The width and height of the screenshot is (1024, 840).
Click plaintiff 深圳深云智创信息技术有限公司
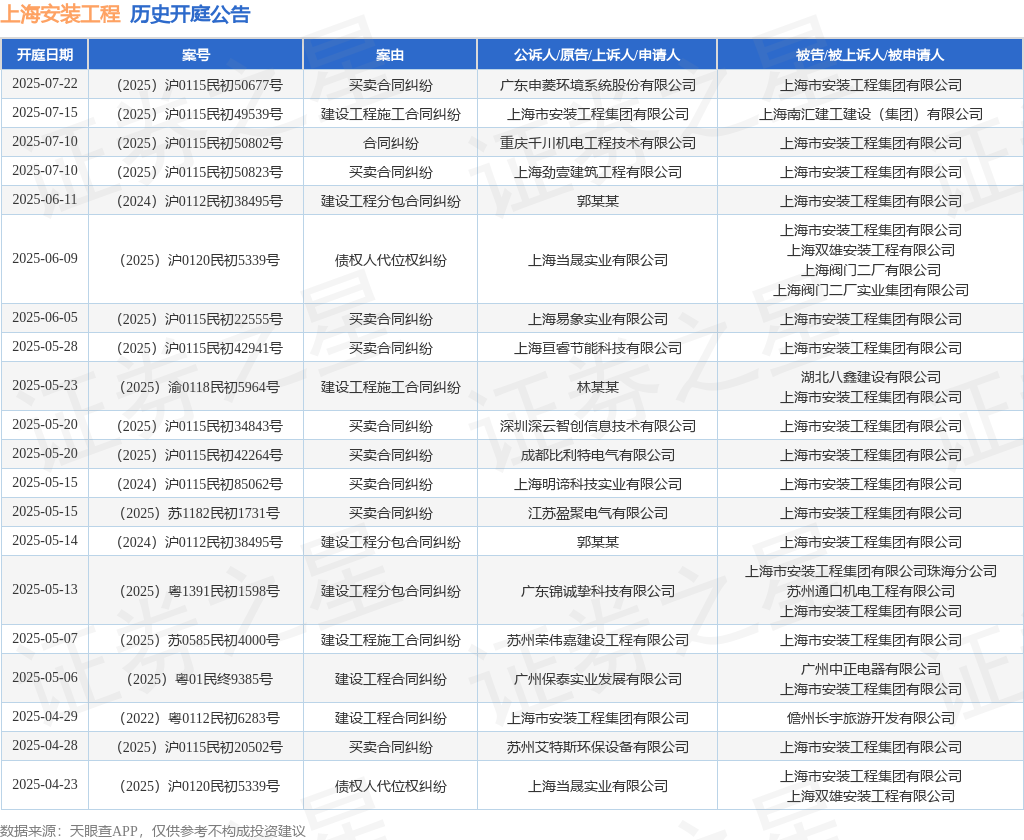pyautogui.click(x=598, y=426)
